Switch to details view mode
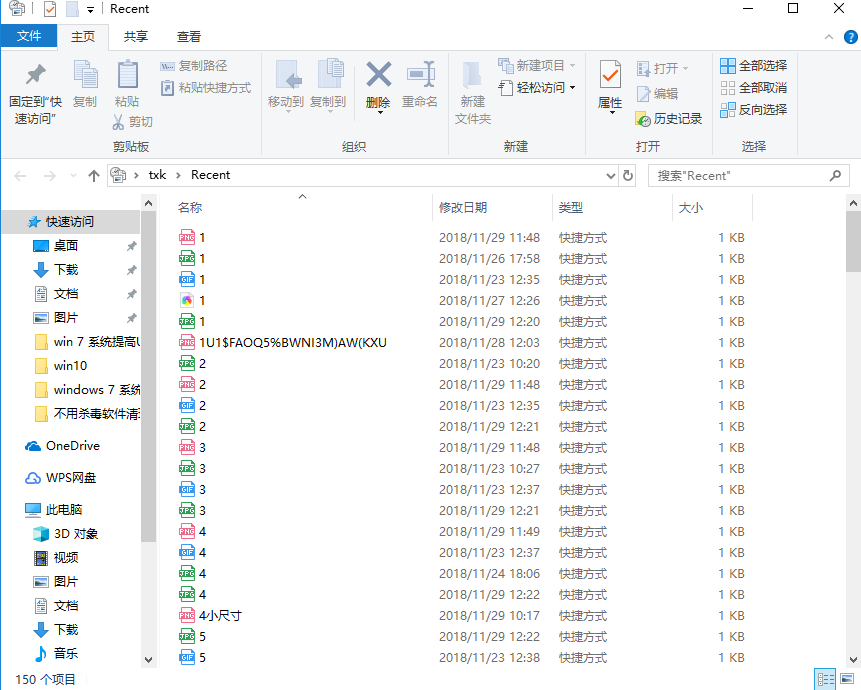 click(x=825, y=679)
